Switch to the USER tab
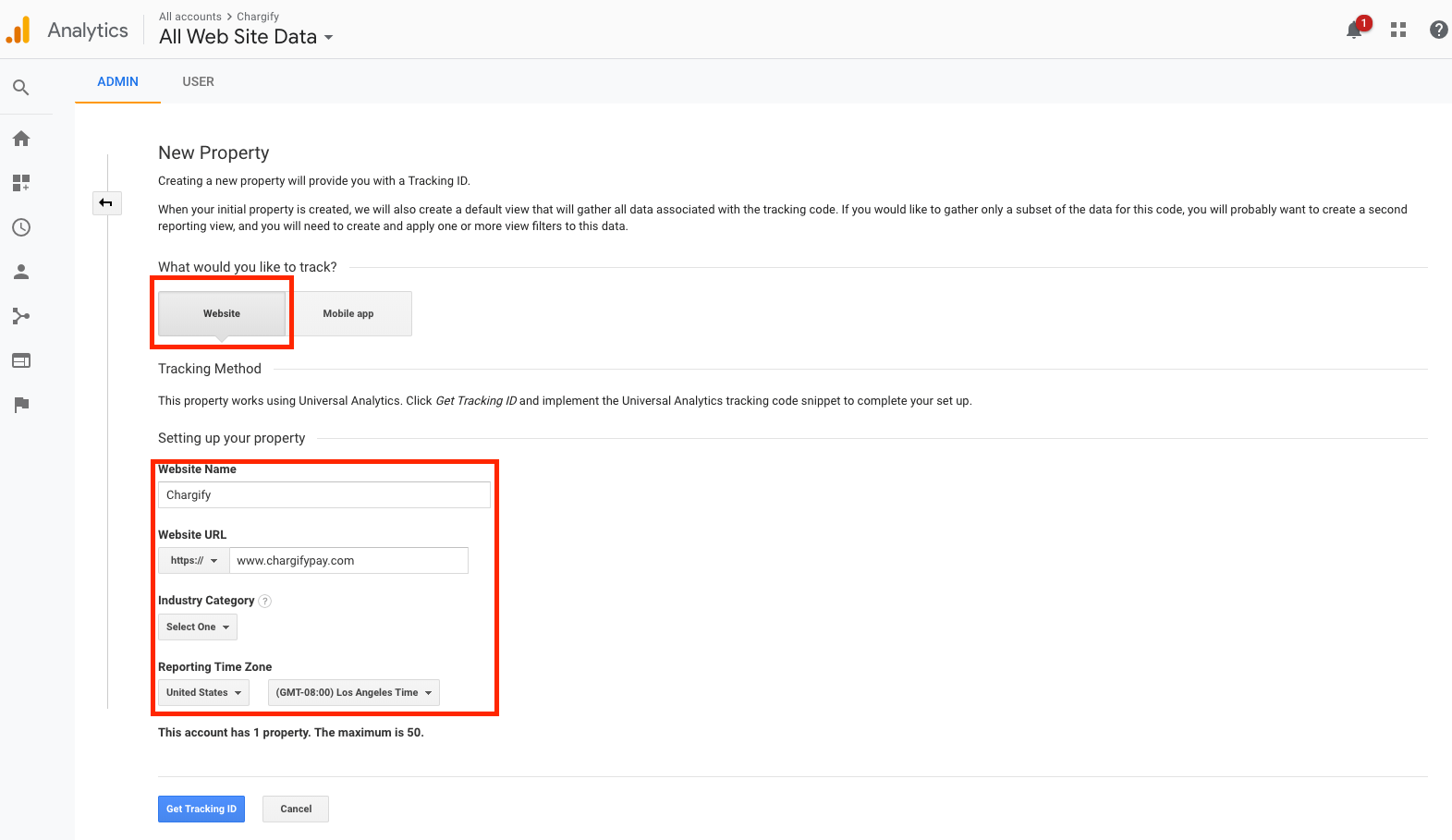The width and height of the screenshot is (1452, 840). point(199,82)
